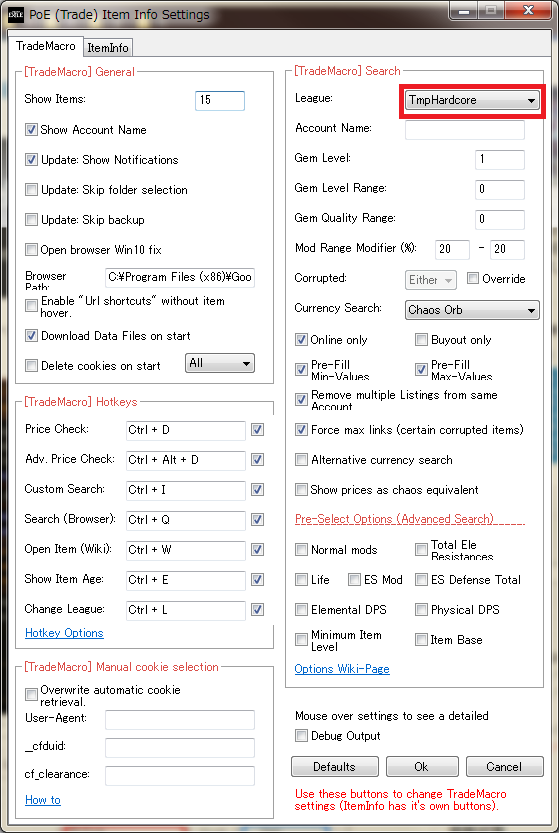Screen dimensions: 559x833
Task: Toggle Pre-Fill Max-Values checkbox
Action: [x=421, y=369]
